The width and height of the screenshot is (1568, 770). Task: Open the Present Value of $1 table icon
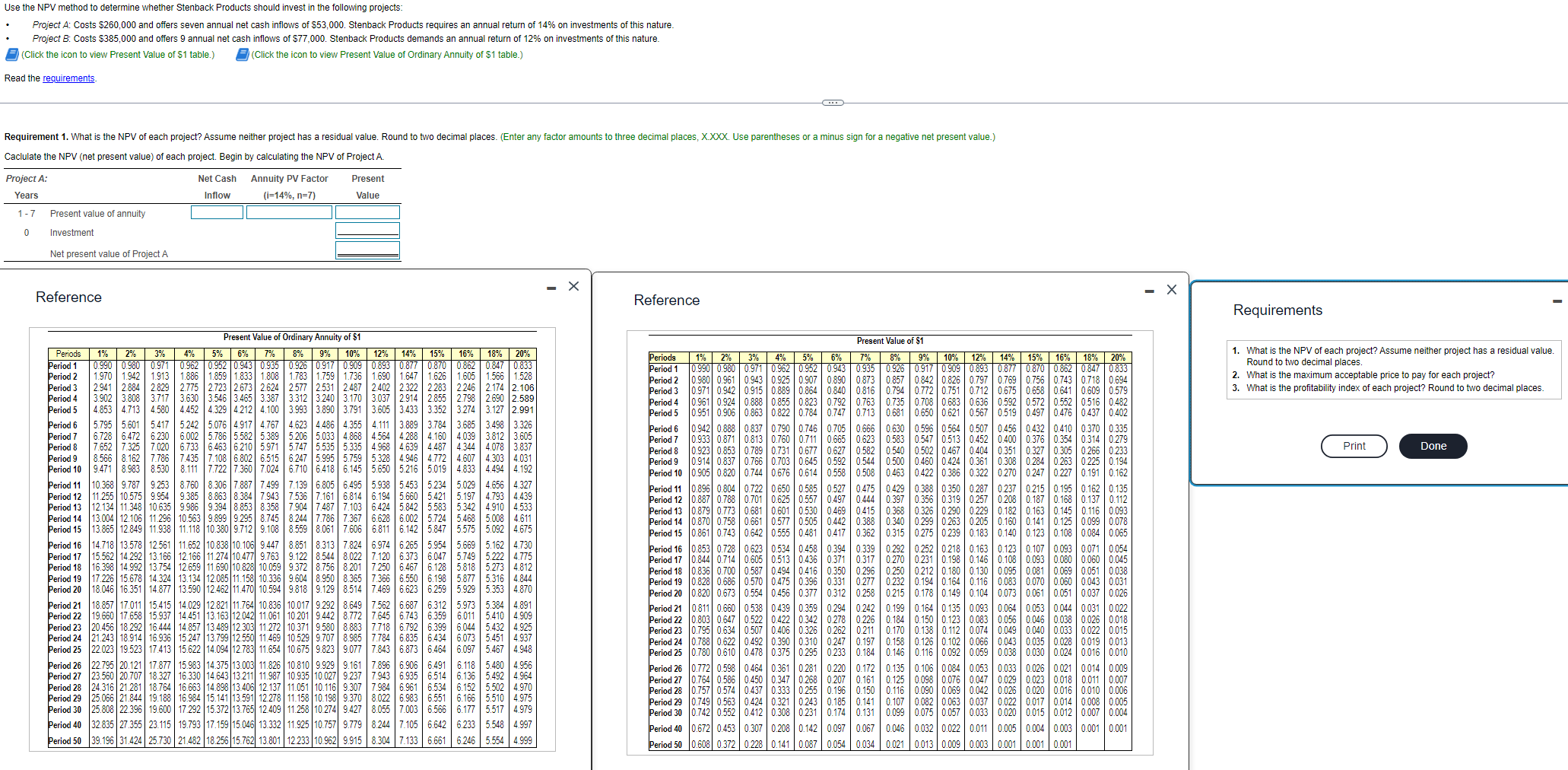[12, 55]
